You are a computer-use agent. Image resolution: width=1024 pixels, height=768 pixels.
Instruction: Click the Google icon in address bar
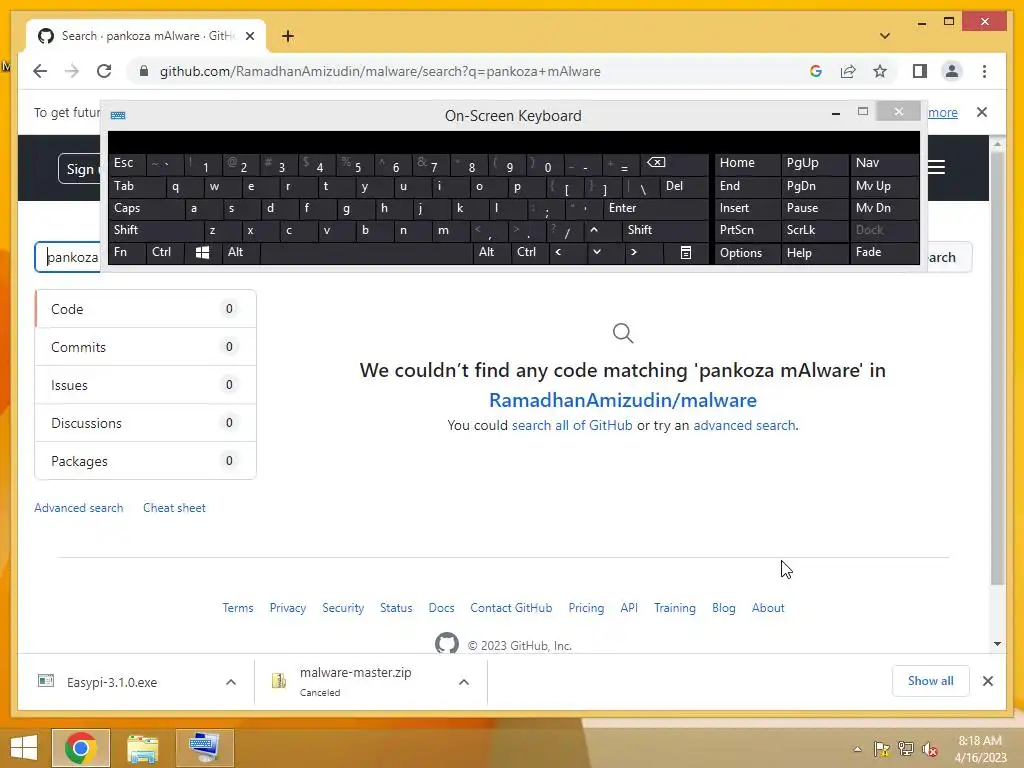click(x=815, y=71)
